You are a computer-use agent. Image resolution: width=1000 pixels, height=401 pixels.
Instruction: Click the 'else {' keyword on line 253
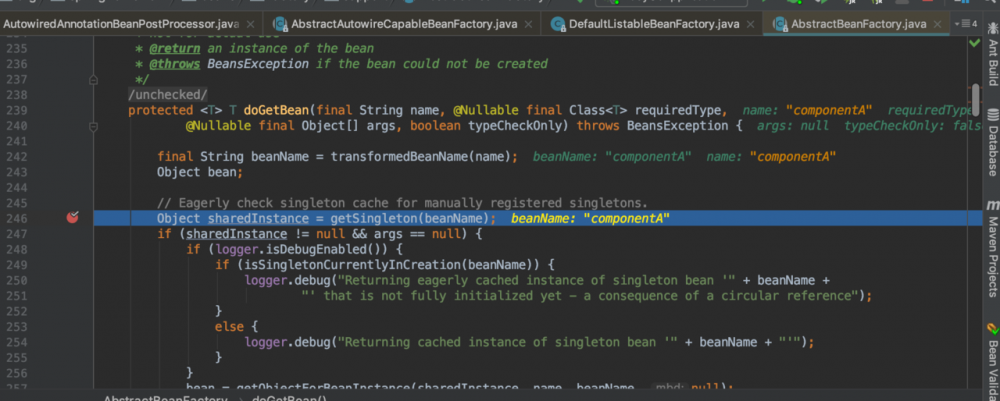pos(237,326)
